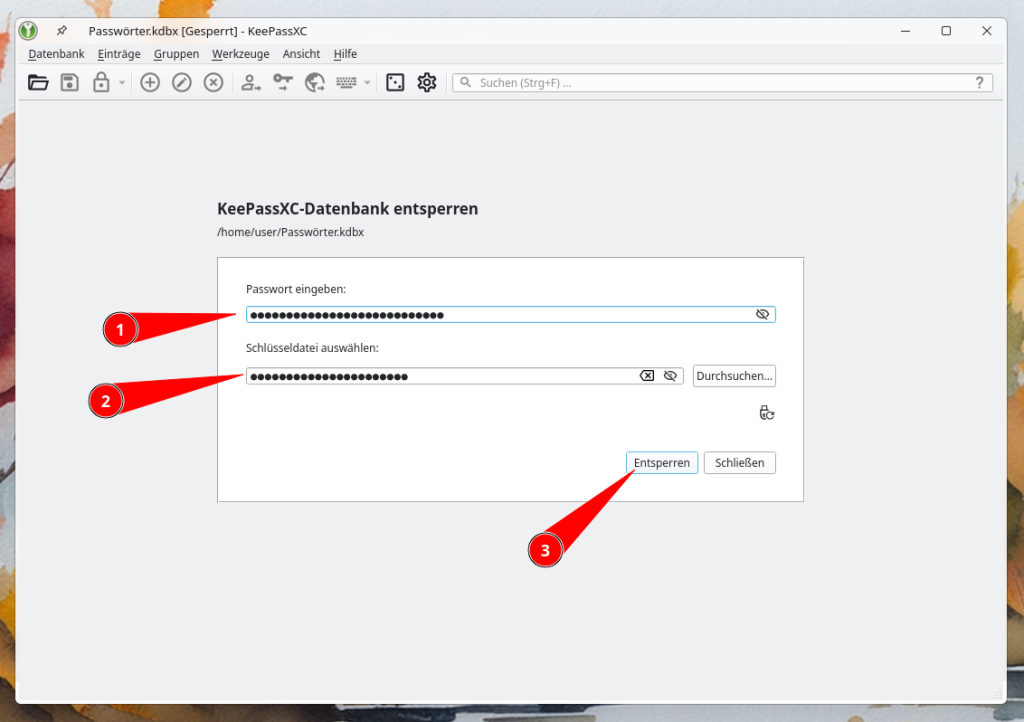
Task: Refresh hardware key detection icon
Action: 767,413
